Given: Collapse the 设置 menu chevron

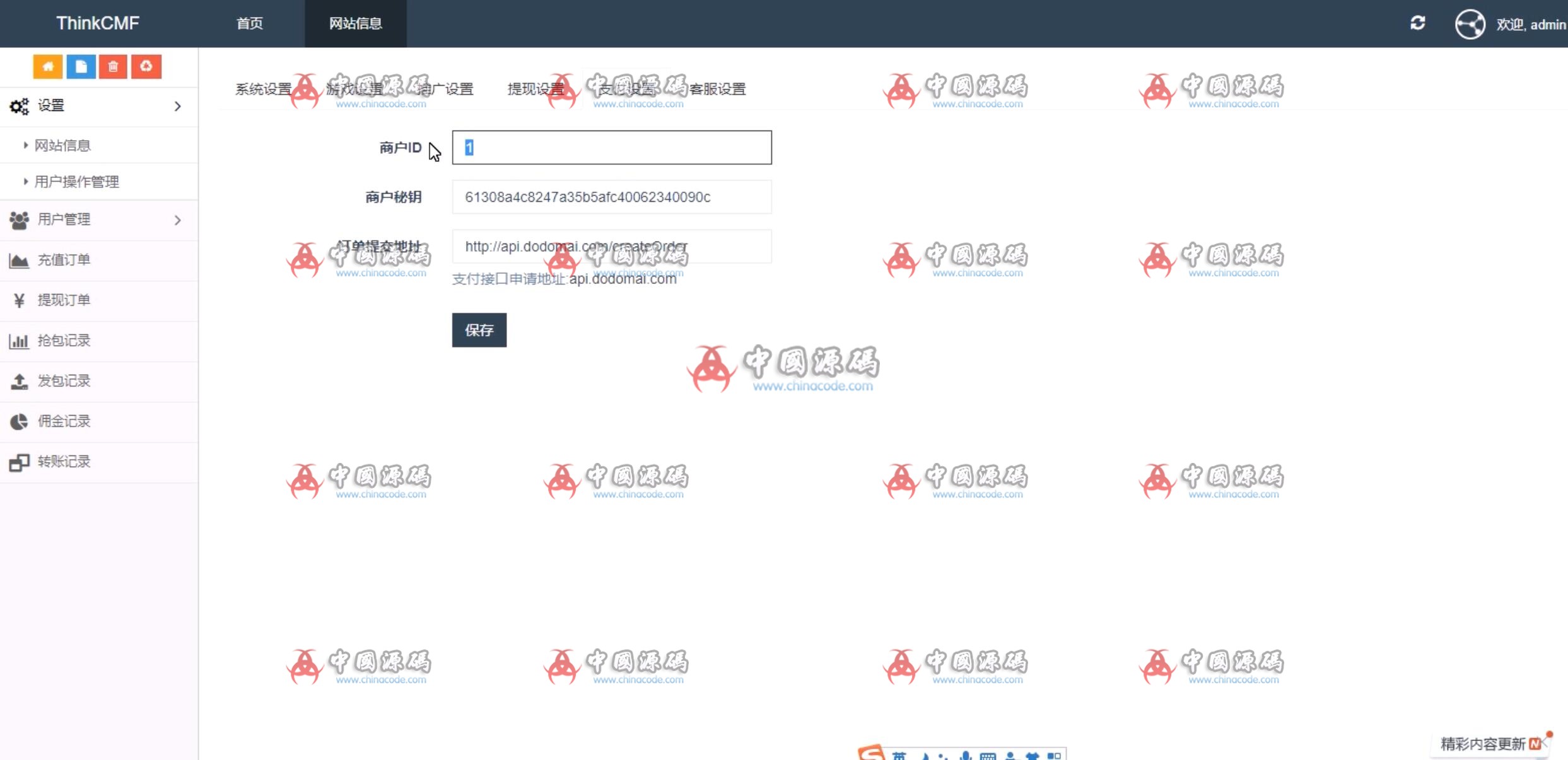Looking at the screenshot, I should click(x=178, y=106).
